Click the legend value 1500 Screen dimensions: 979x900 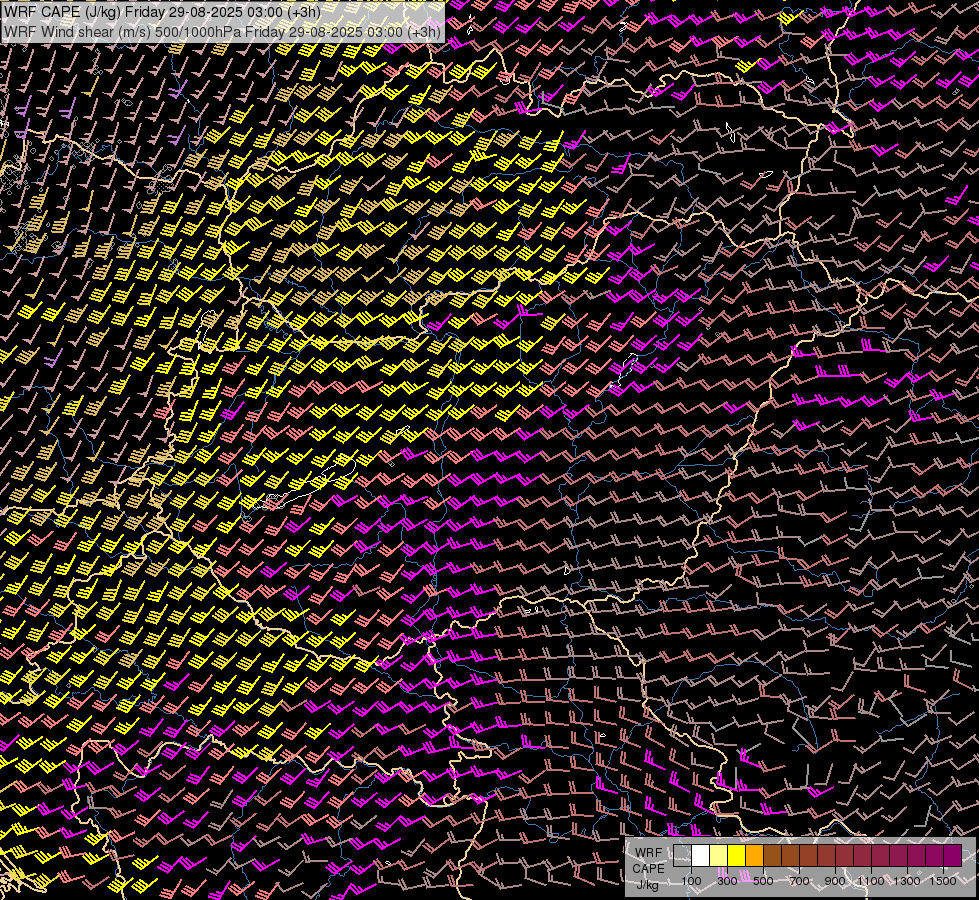point(943,881)
